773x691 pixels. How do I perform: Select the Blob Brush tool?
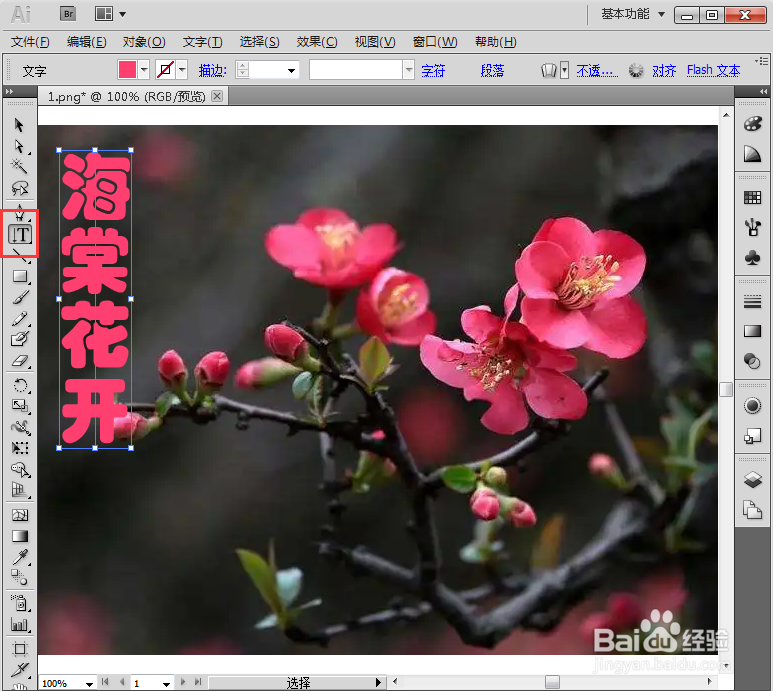point(20,339)
